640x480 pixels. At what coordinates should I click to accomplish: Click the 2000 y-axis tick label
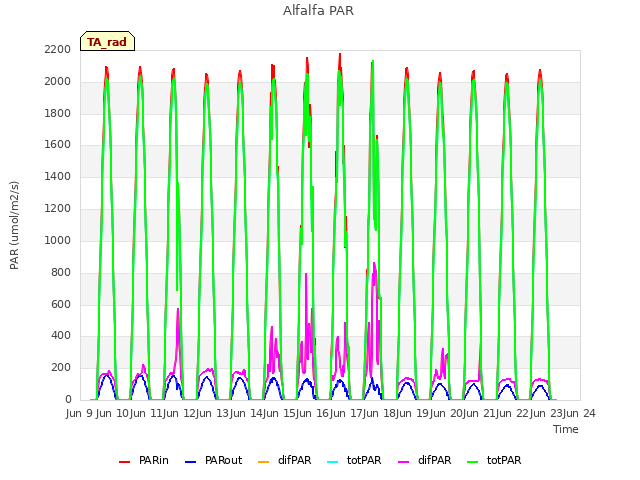click(58, 82)
